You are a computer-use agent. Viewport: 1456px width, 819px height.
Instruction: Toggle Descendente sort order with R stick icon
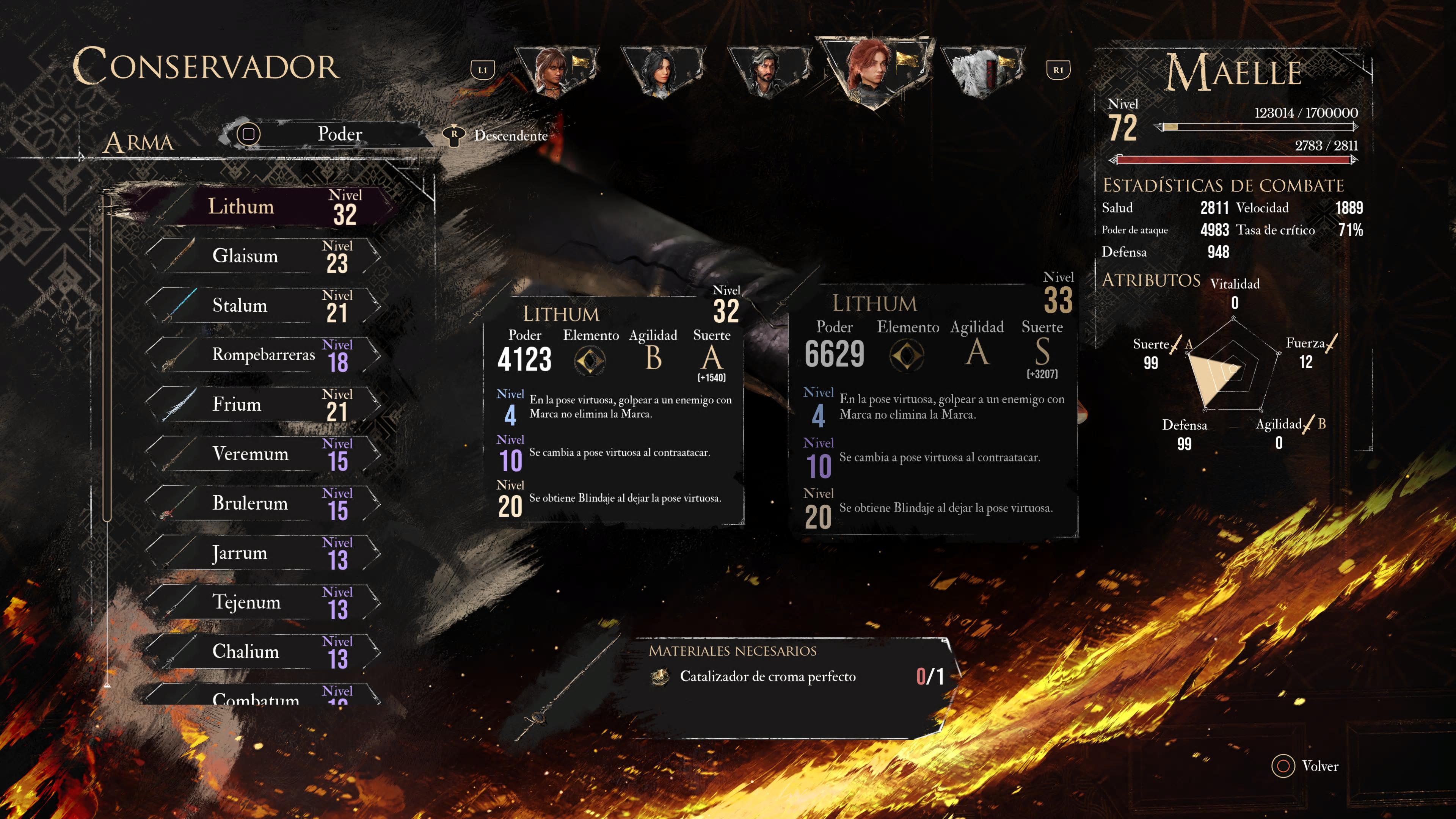click(x=454, y=135)
